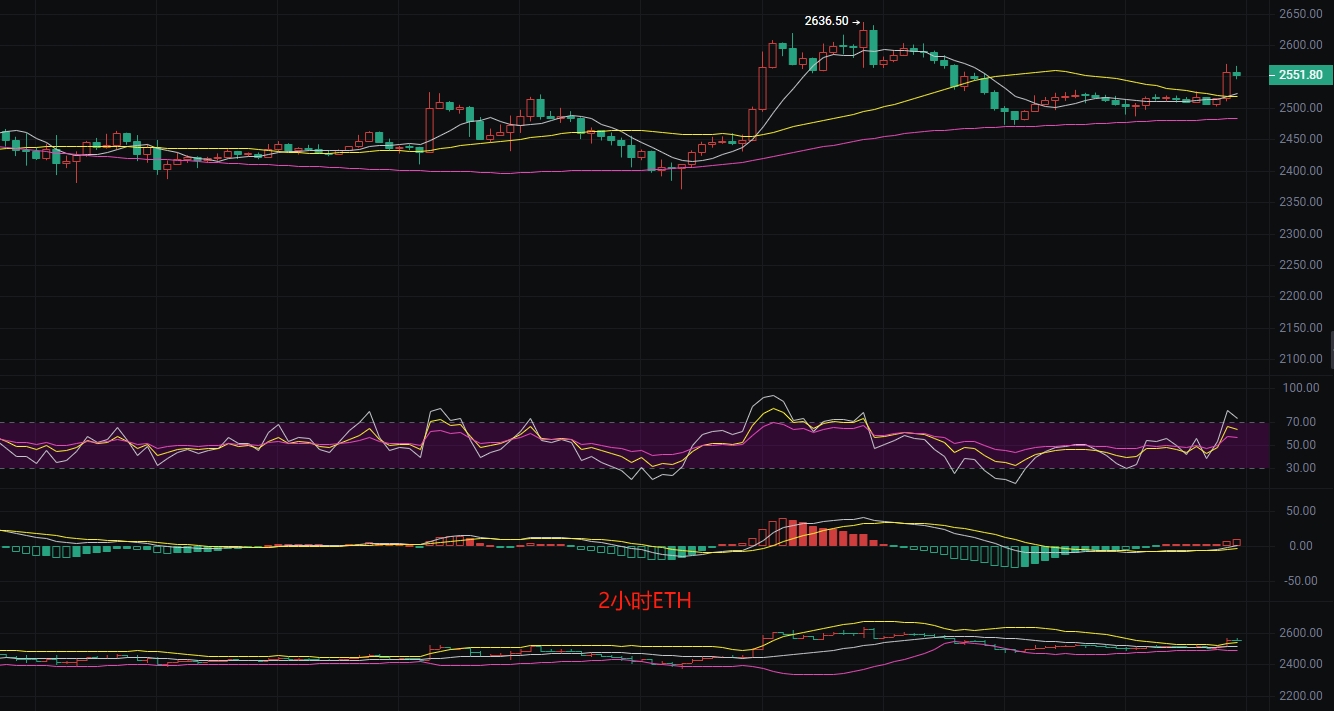The image size is (1334, 711).
Task: Click the 2650.00 price axis label
Action: pos(1300,14)
